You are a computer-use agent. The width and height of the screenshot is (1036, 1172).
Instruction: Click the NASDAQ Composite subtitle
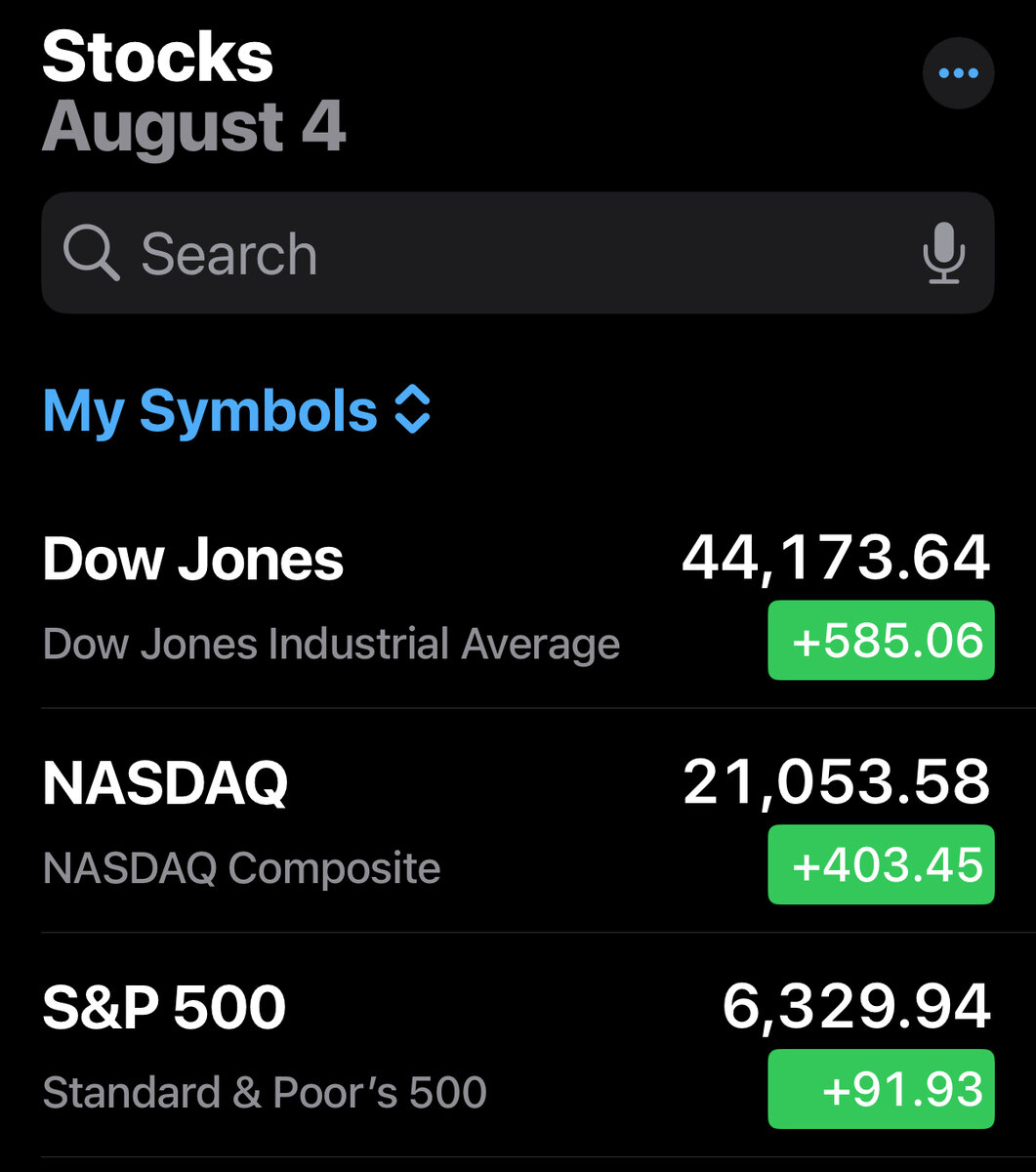241,868
